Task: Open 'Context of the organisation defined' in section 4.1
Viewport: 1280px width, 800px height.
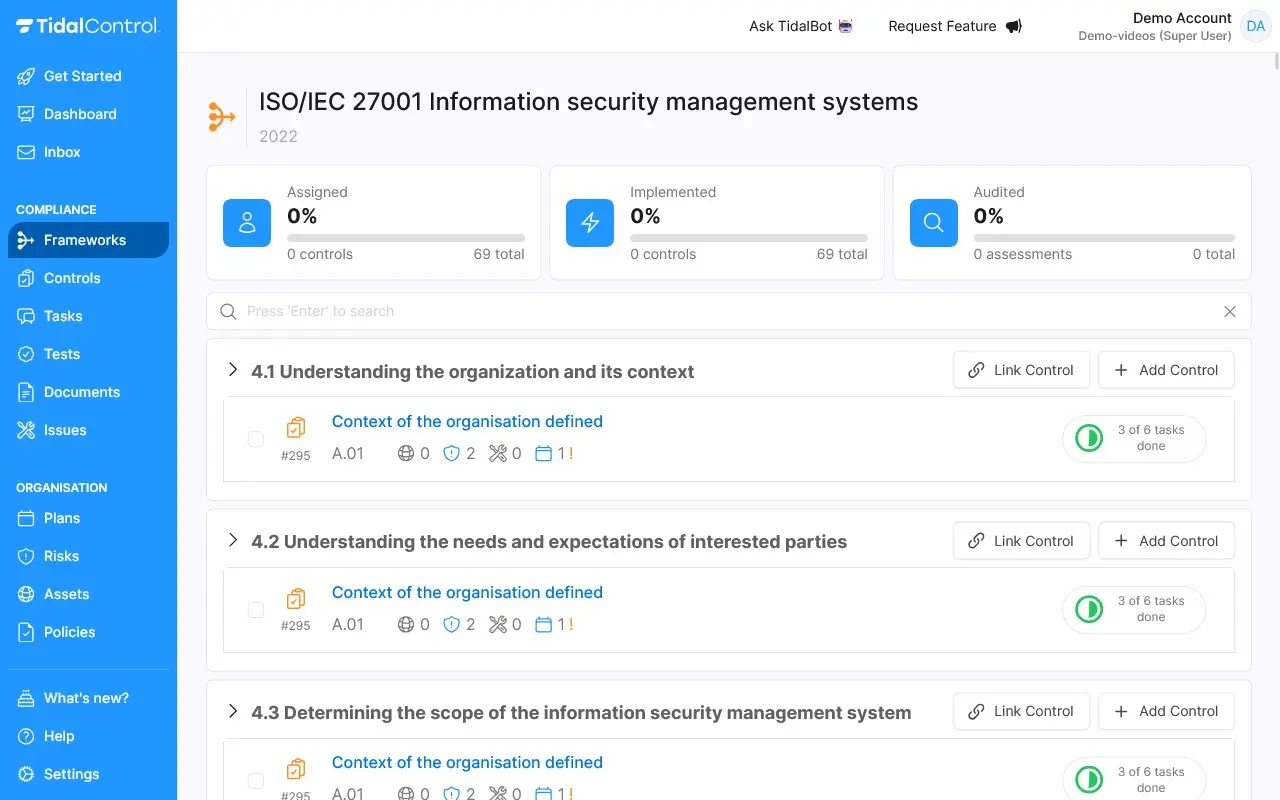Action: click(x=467, y=421)
